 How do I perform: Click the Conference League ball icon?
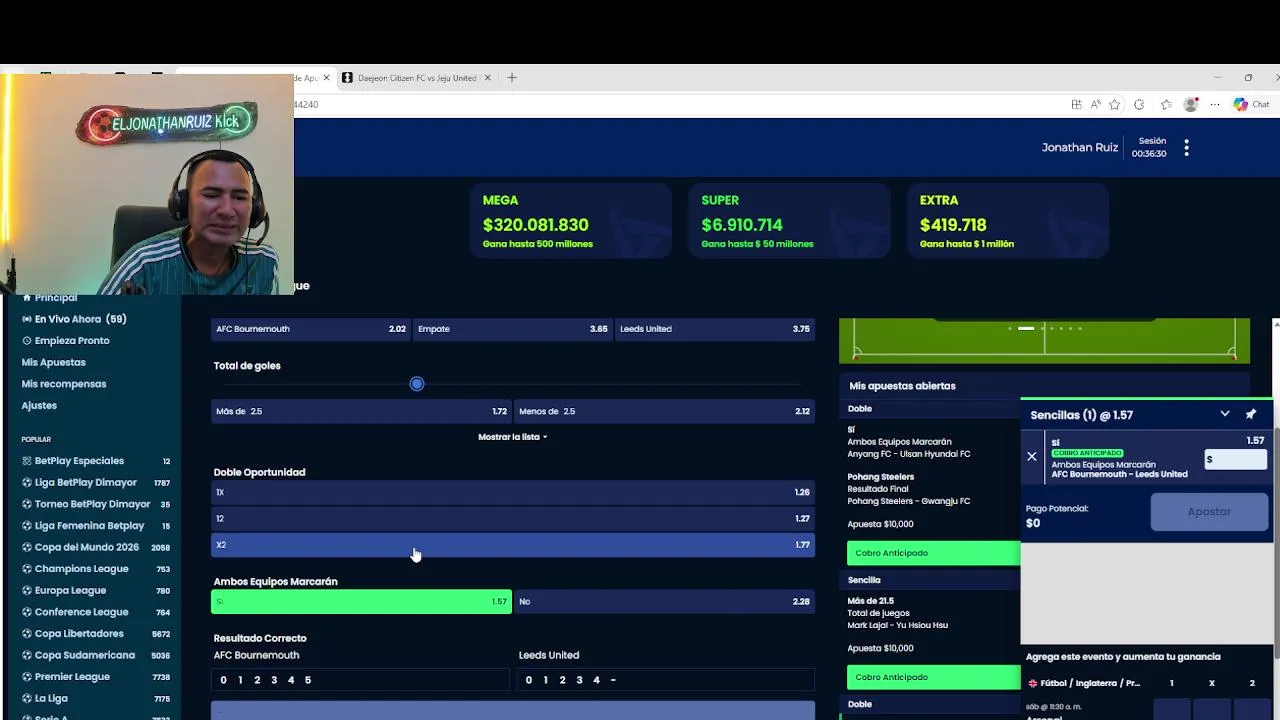point(27,612)
